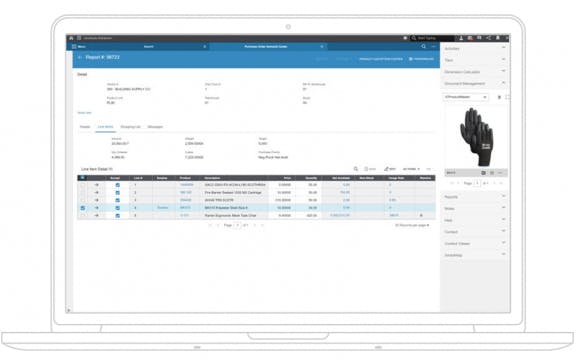576x360 pixels.
Task: Click the trash icon beside document dropdown
Action: click(499, 97)
